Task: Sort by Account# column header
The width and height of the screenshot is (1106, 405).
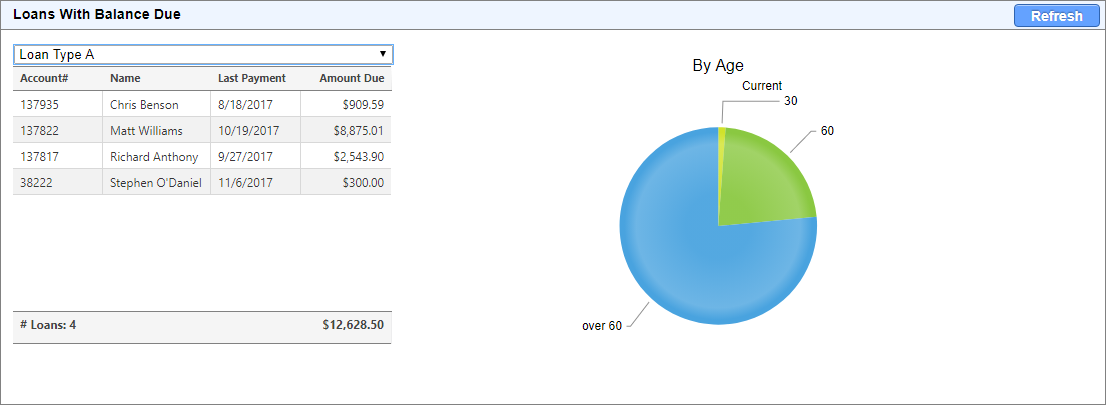Action: pyautogui.click(x=44, y=78)
